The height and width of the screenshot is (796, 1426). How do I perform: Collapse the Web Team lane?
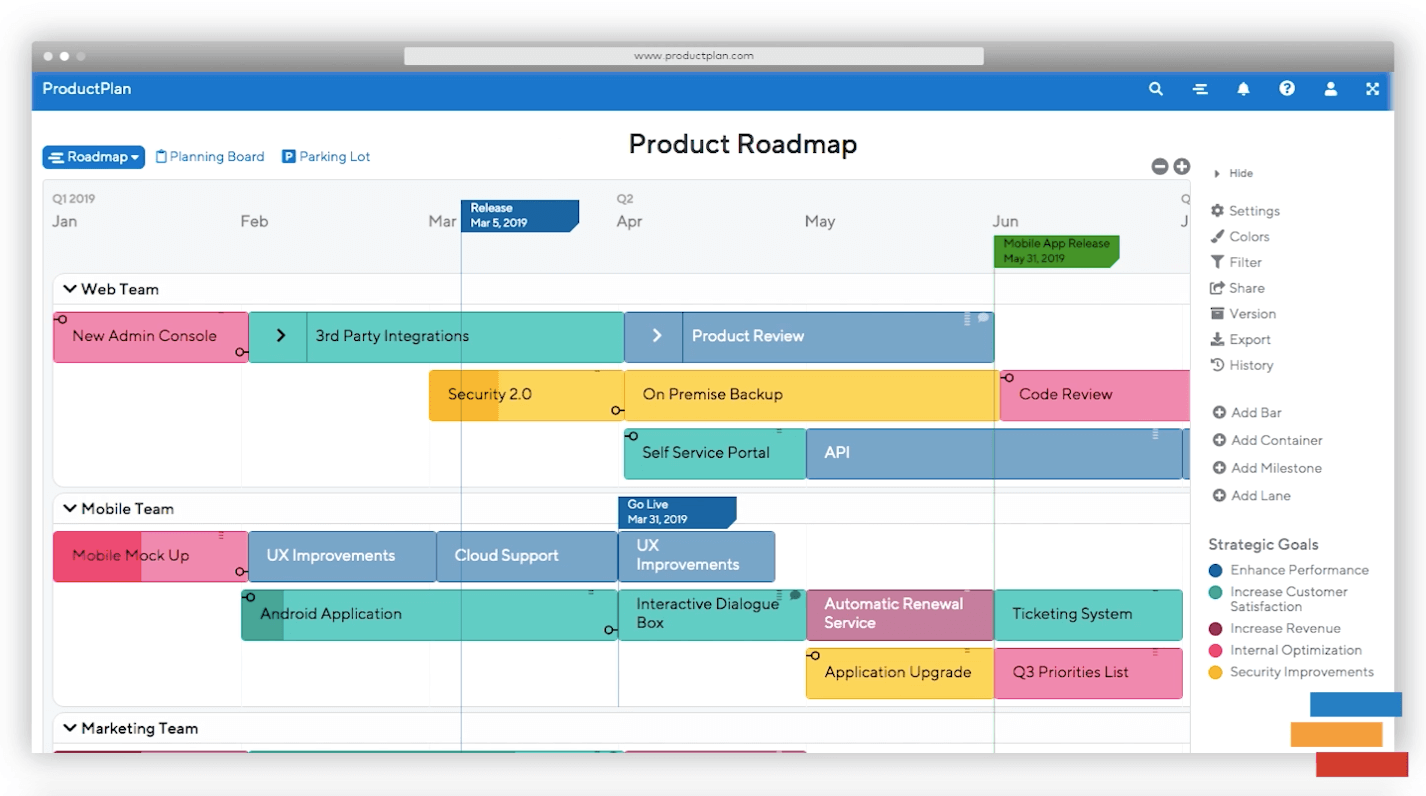pyautogui.click(x=70, y=289)
